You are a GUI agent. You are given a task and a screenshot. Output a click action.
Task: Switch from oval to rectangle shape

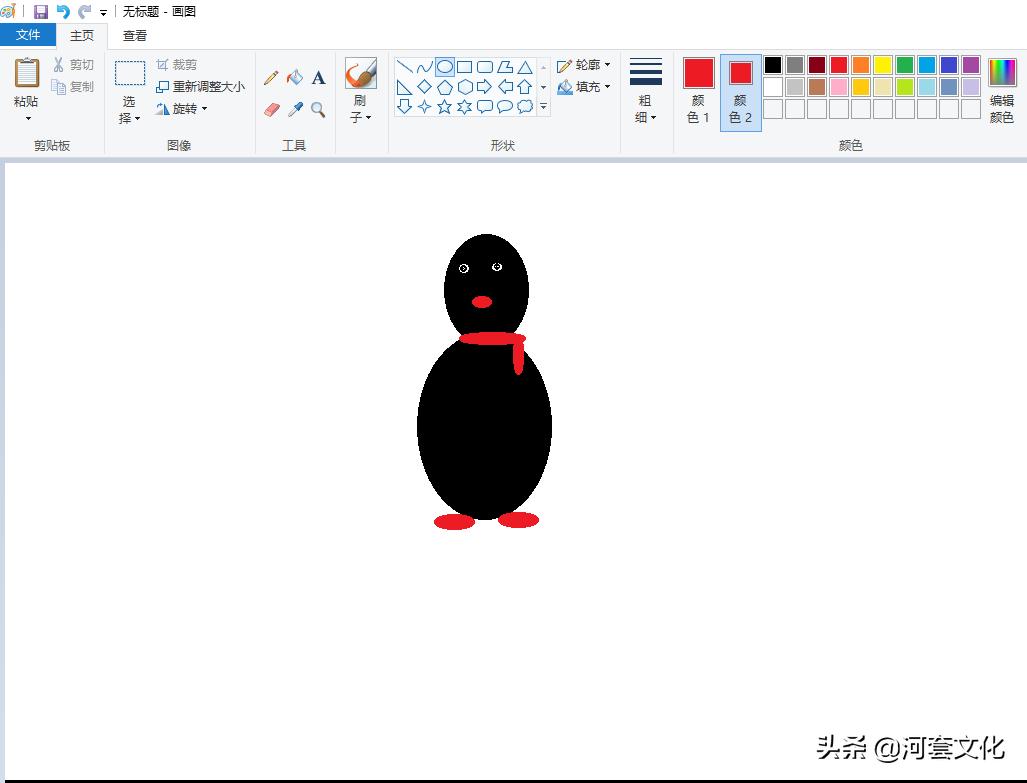pyautogui.click(x=464, y=66)
